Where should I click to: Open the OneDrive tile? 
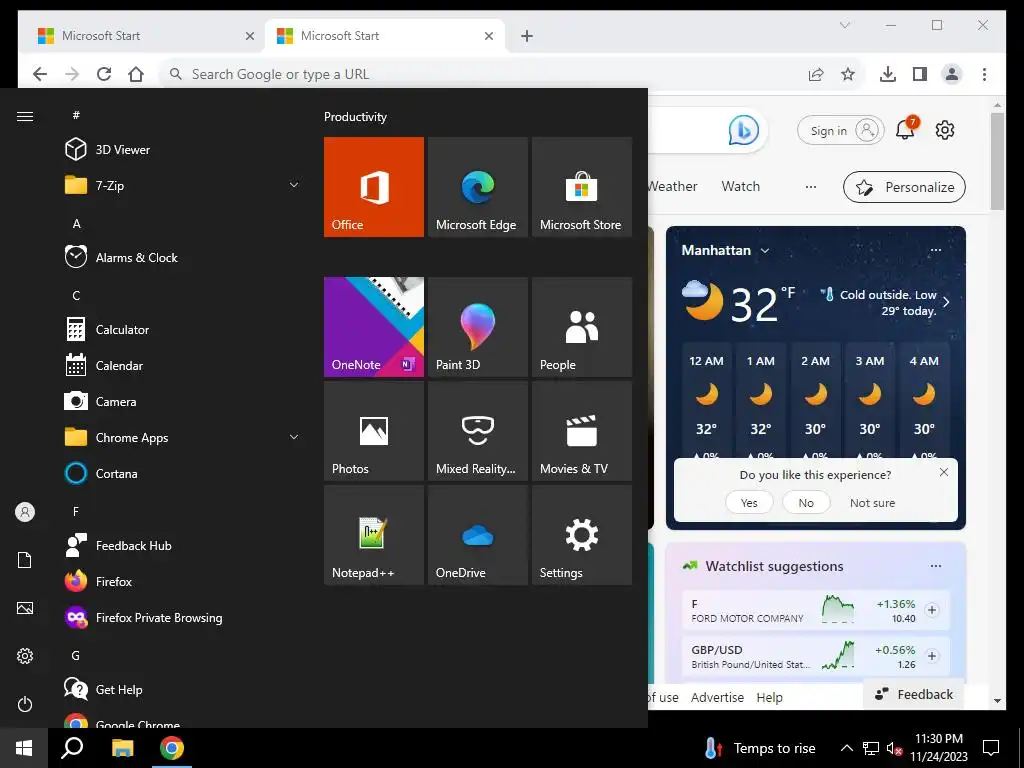[477, 535]
